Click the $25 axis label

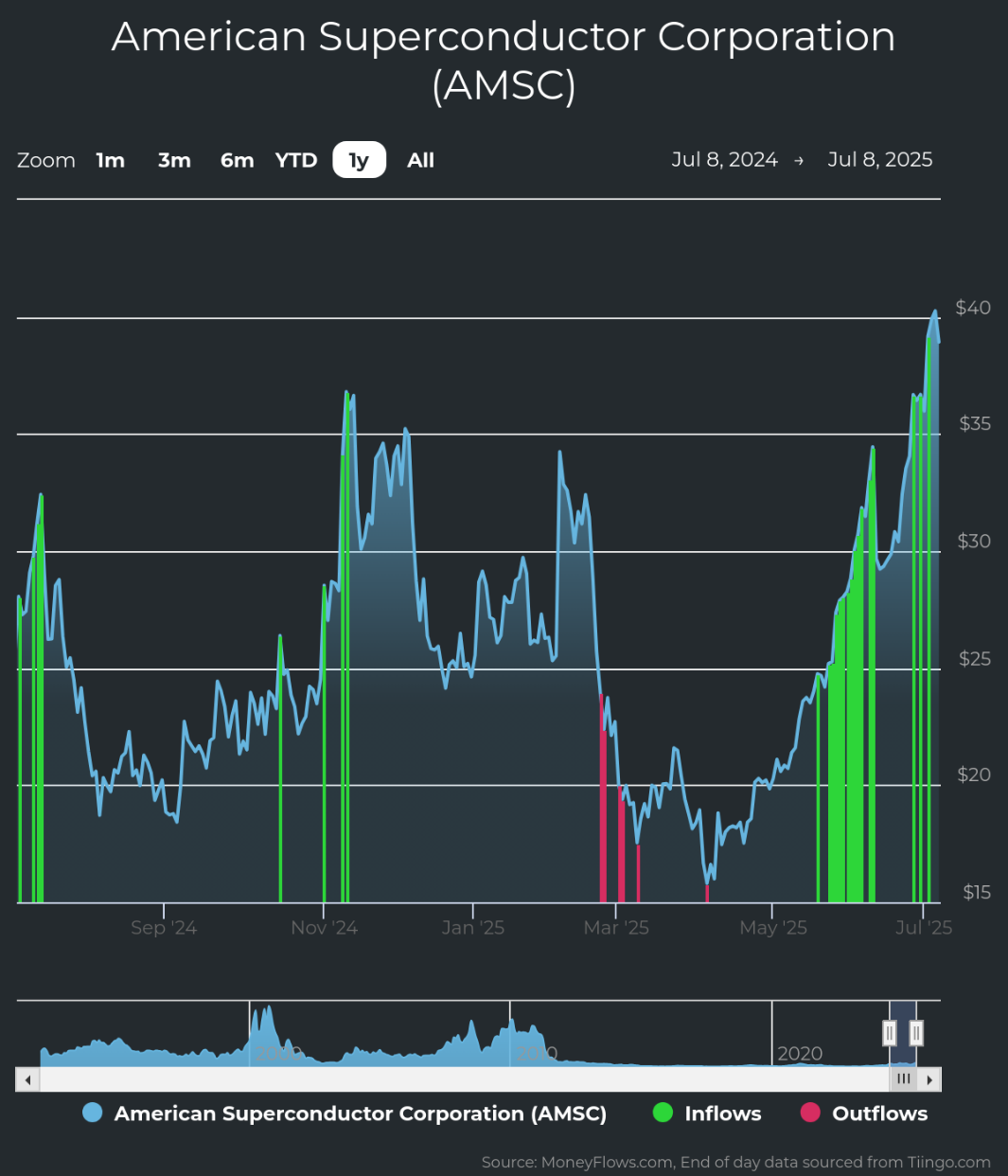[975, 658]
